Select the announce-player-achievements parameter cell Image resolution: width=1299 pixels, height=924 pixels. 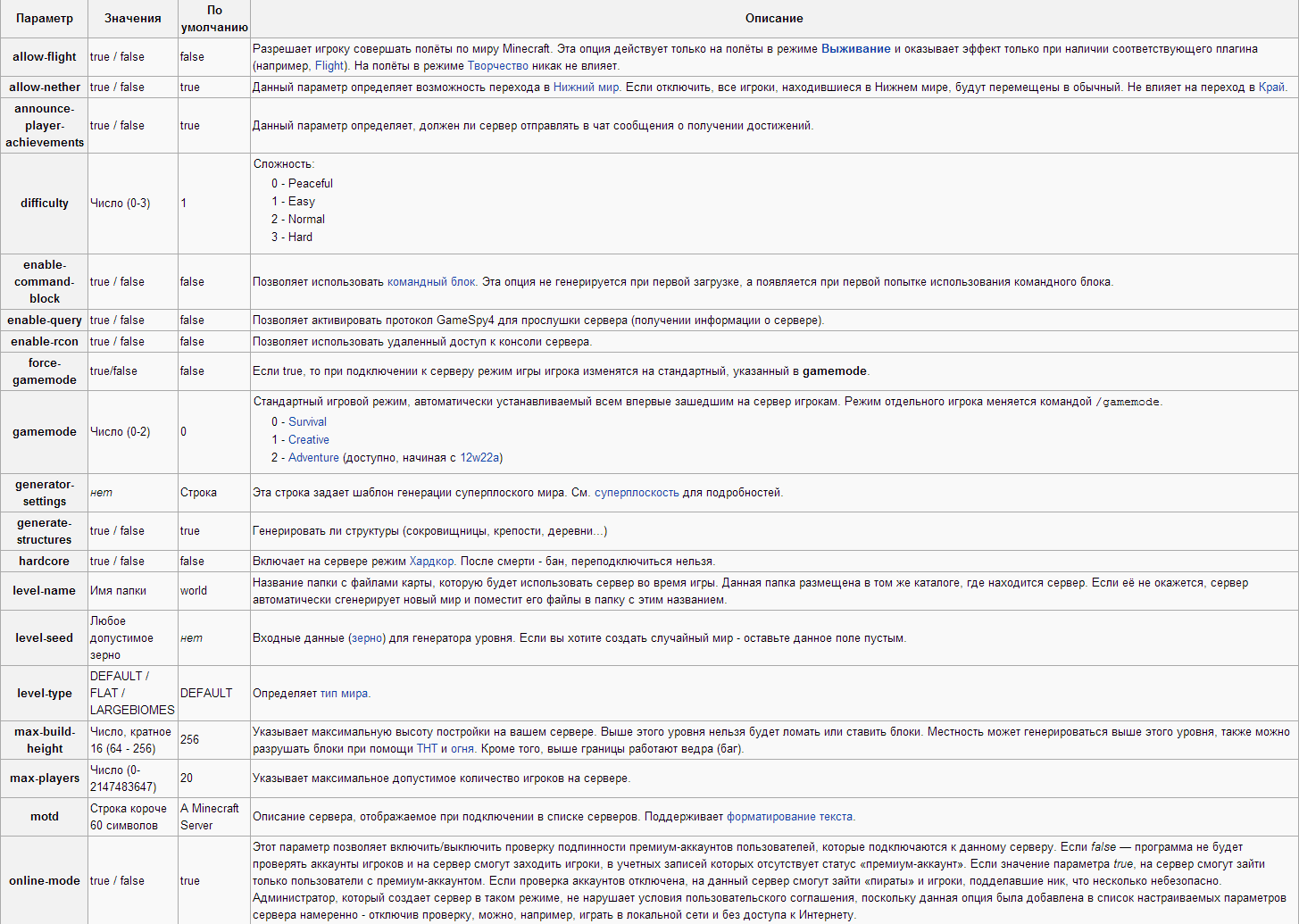click(45, 126)
